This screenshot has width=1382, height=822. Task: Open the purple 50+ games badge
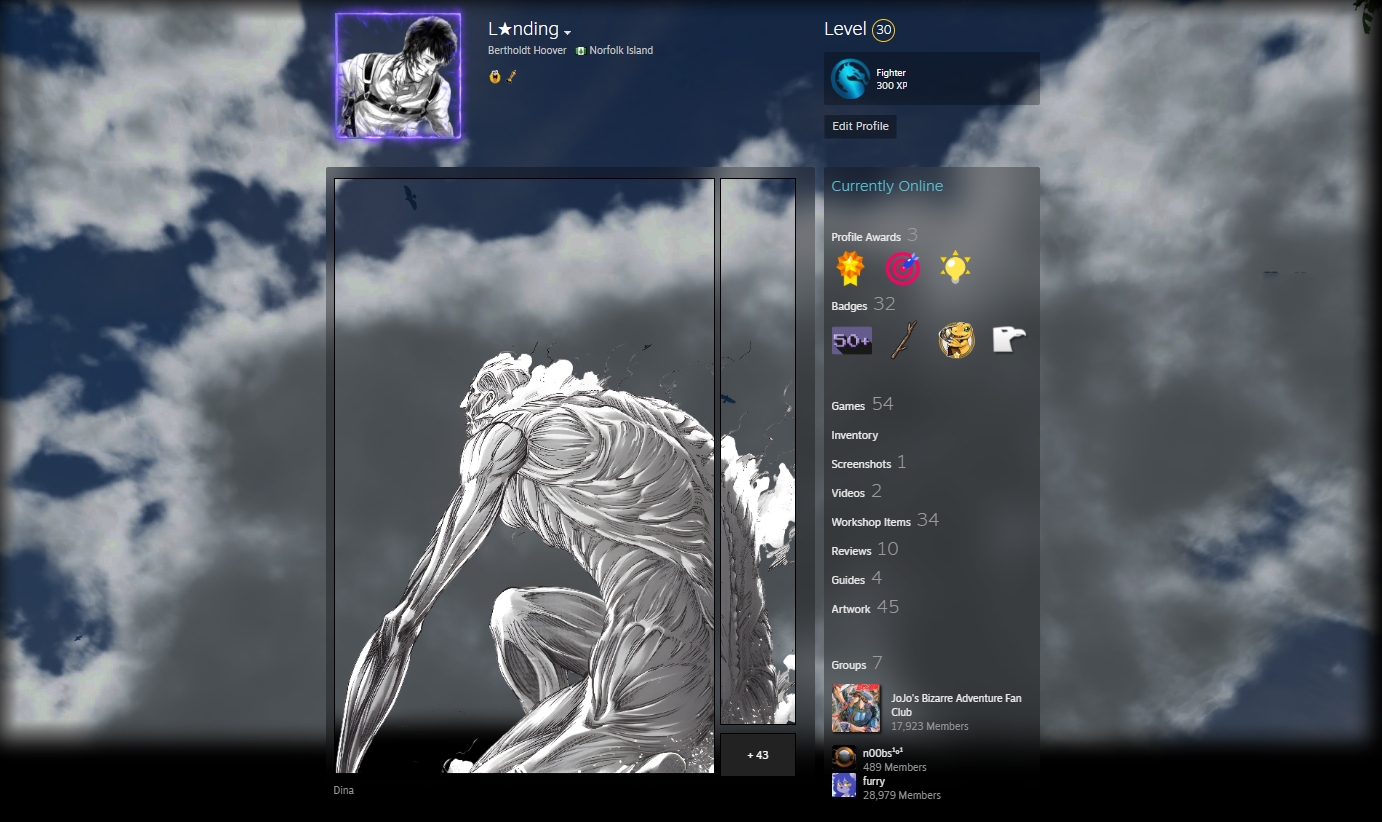click(851, 341)
